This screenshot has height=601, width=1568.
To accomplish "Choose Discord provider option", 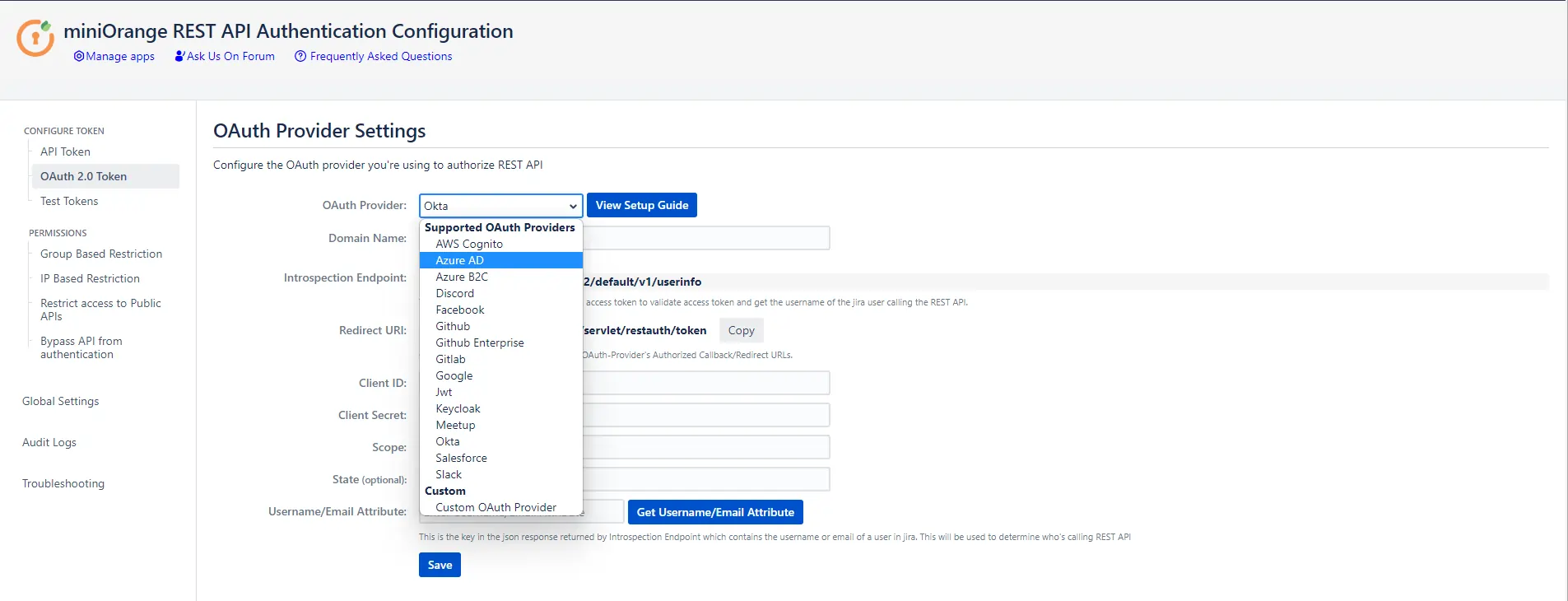I will tap(500, 293).
